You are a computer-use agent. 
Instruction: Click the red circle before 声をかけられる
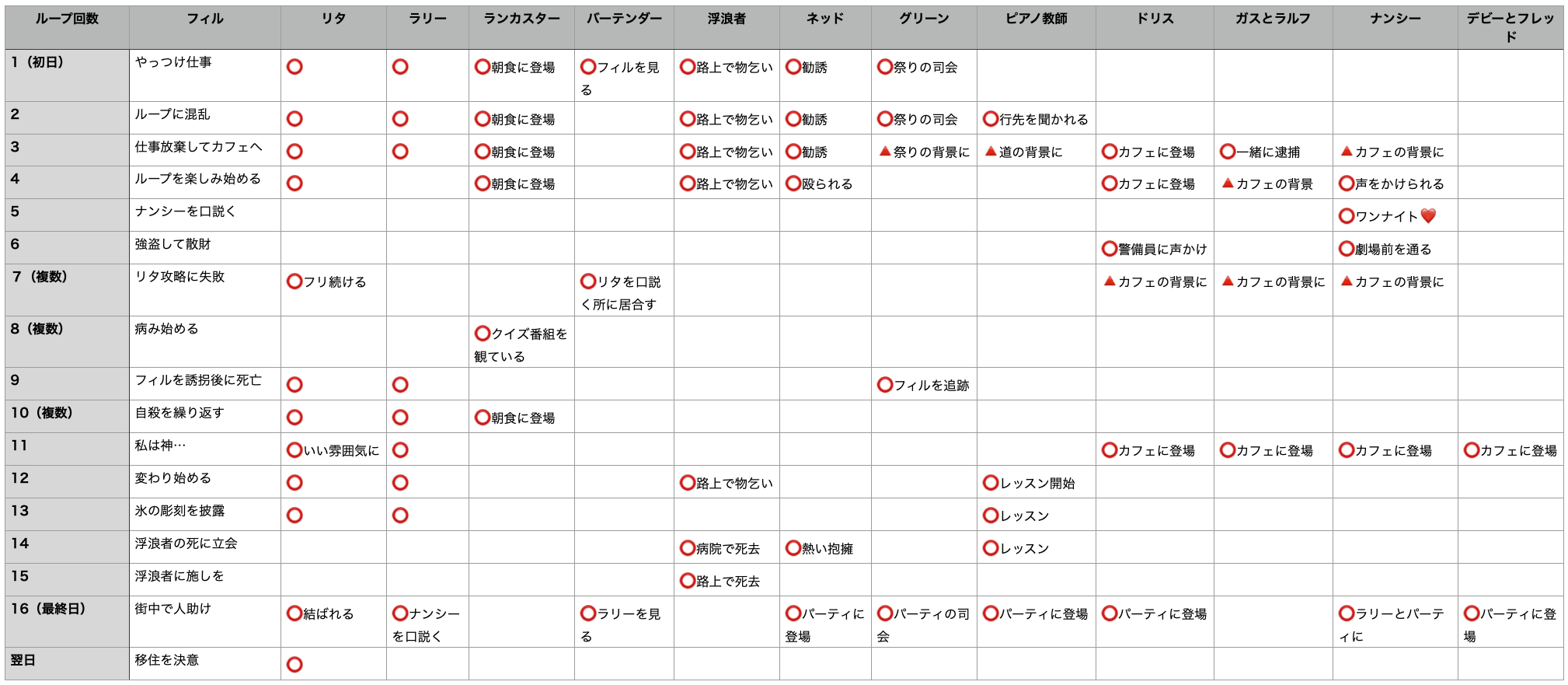tap(1346, 184)
